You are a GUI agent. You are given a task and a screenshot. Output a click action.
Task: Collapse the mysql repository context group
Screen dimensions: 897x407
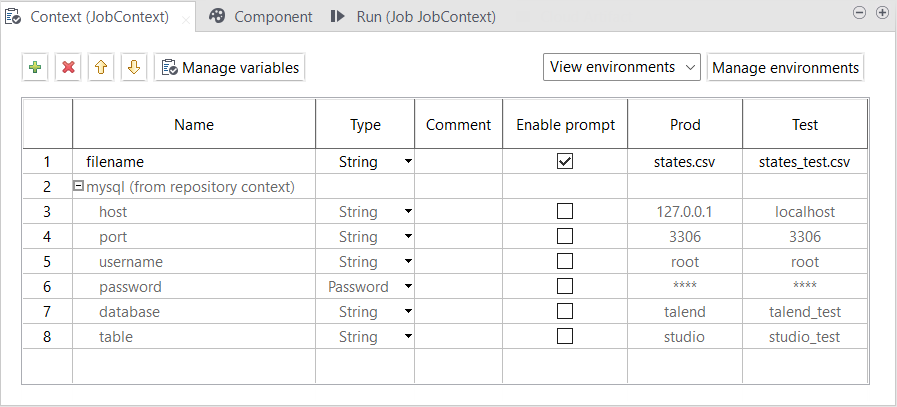tap(78, 187)
